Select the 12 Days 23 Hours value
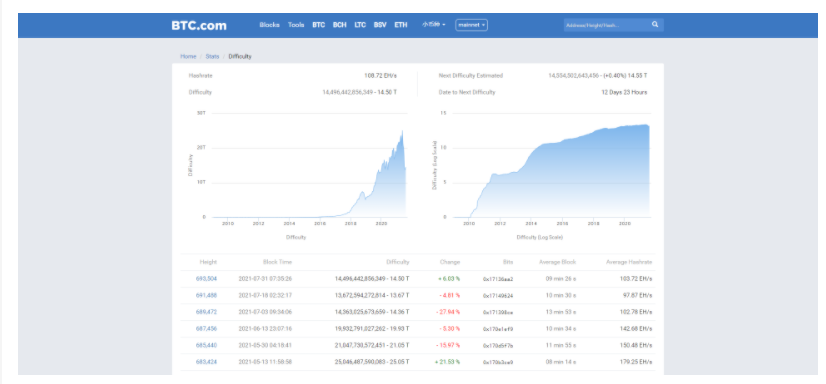Screen dimensions: 826x384 click(x=624, y=92)
